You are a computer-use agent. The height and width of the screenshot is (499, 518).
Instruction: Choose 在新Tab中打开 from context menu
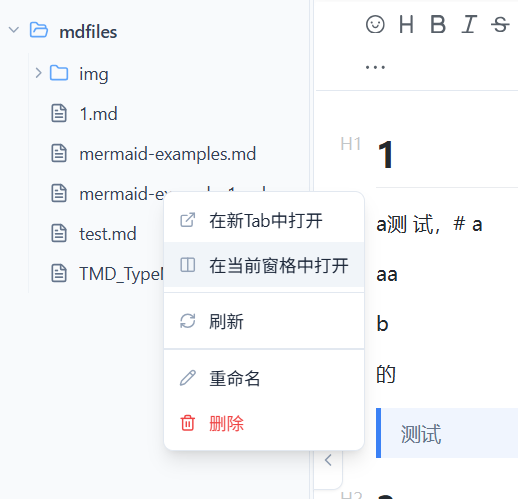(264, 220)
